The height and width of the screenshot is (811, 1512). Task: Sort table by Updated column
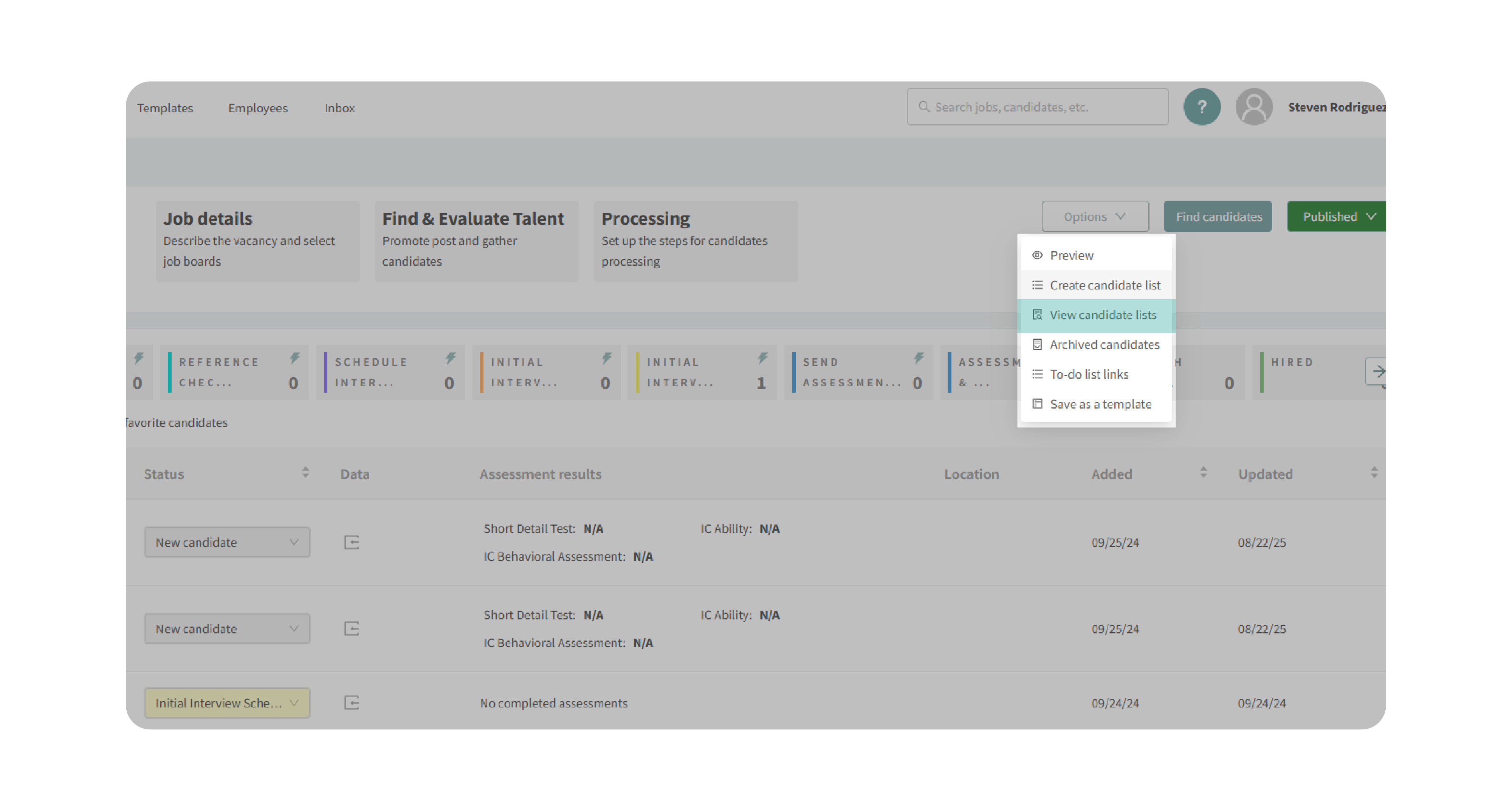point(1374,473)
